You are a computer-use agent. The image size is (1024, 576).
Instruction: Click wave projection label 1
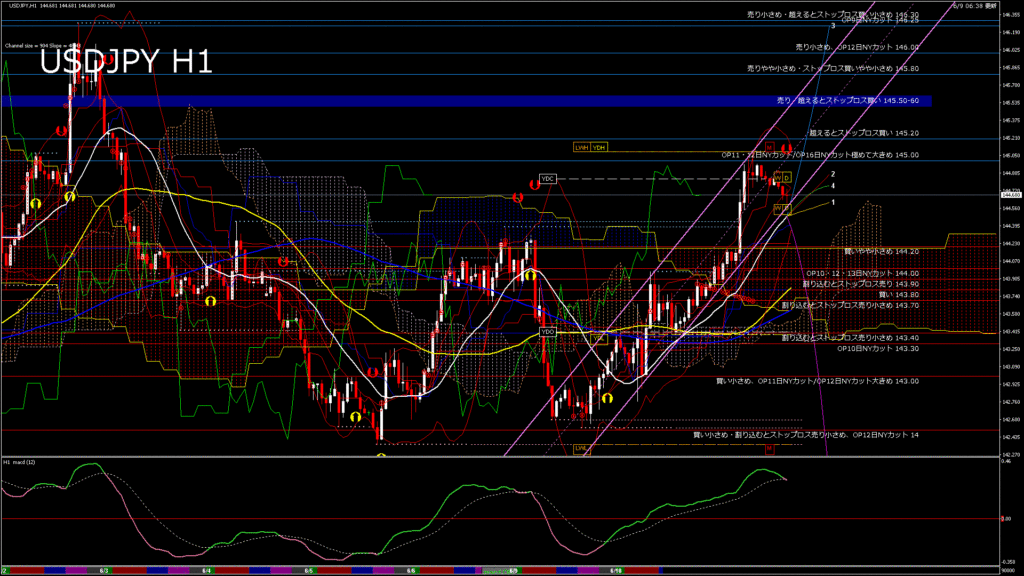833,202
